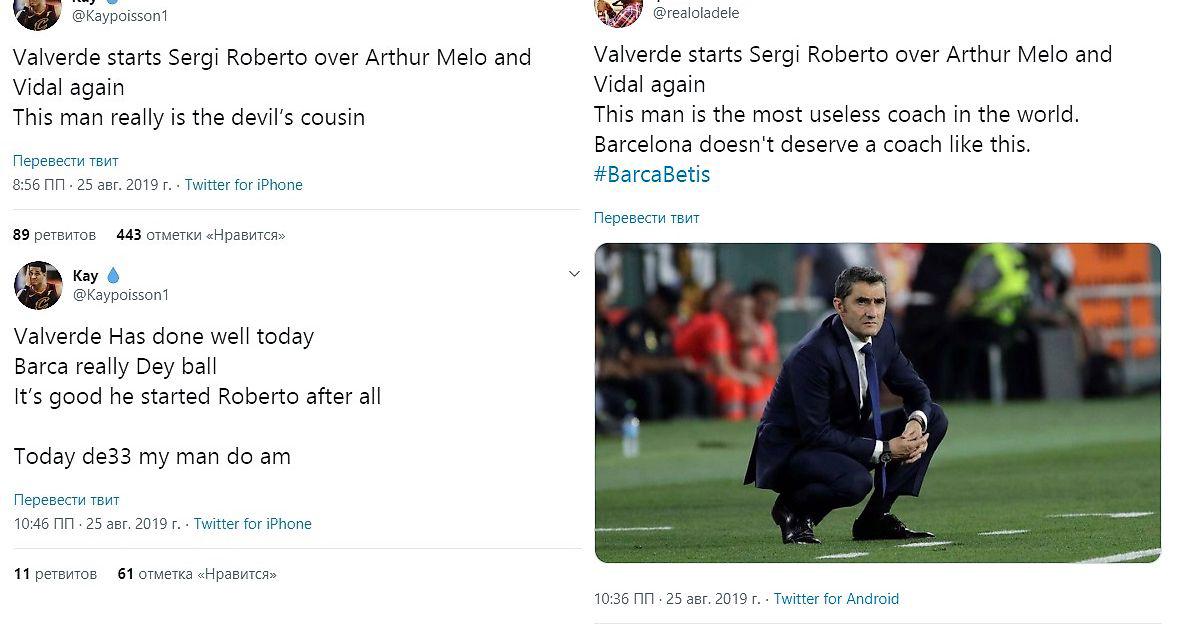View the 443 likes list

(x=200, y=235)
